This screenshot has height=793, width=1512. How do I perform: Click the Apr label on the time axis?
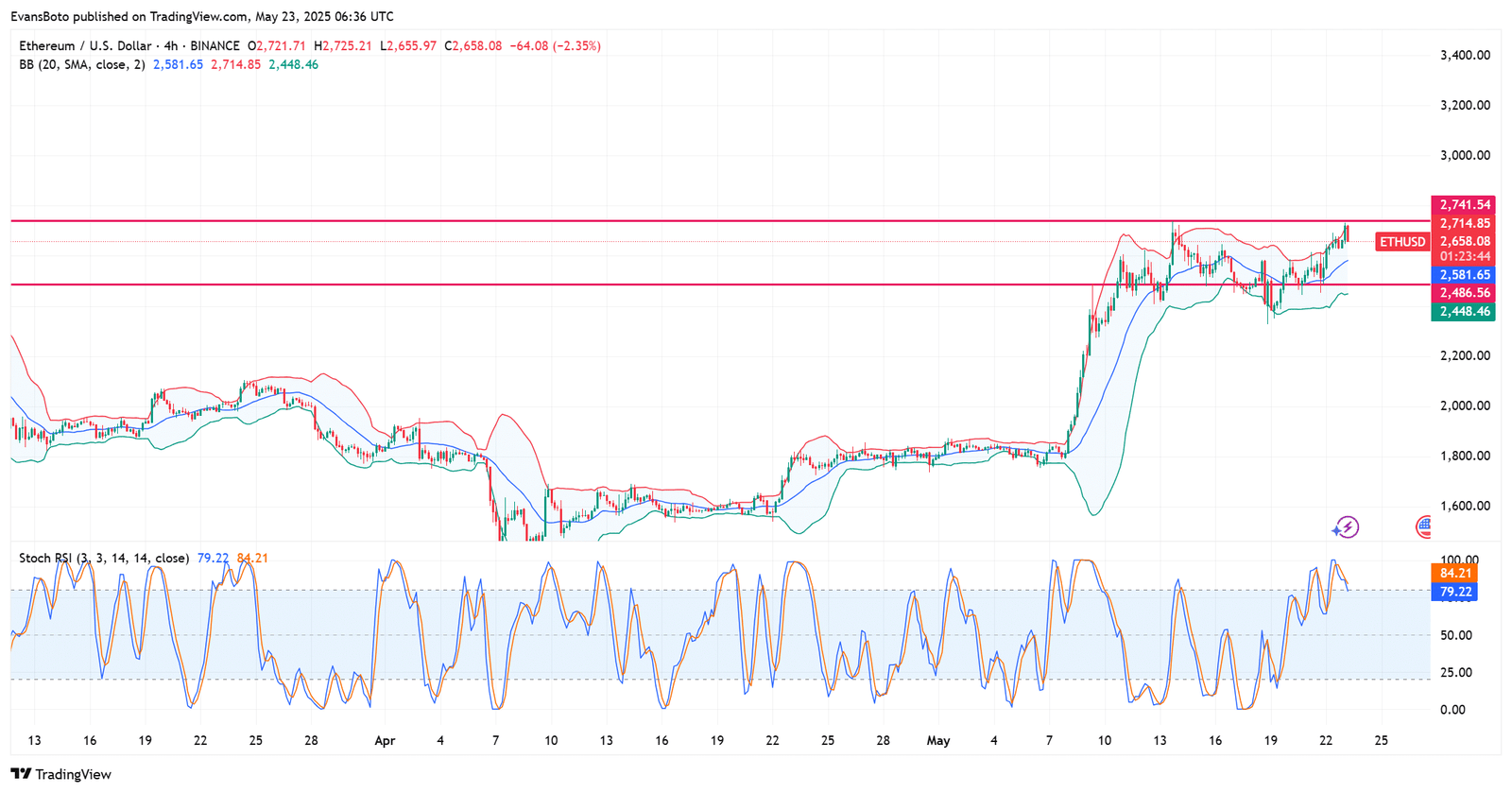click(x=385, y=741)
